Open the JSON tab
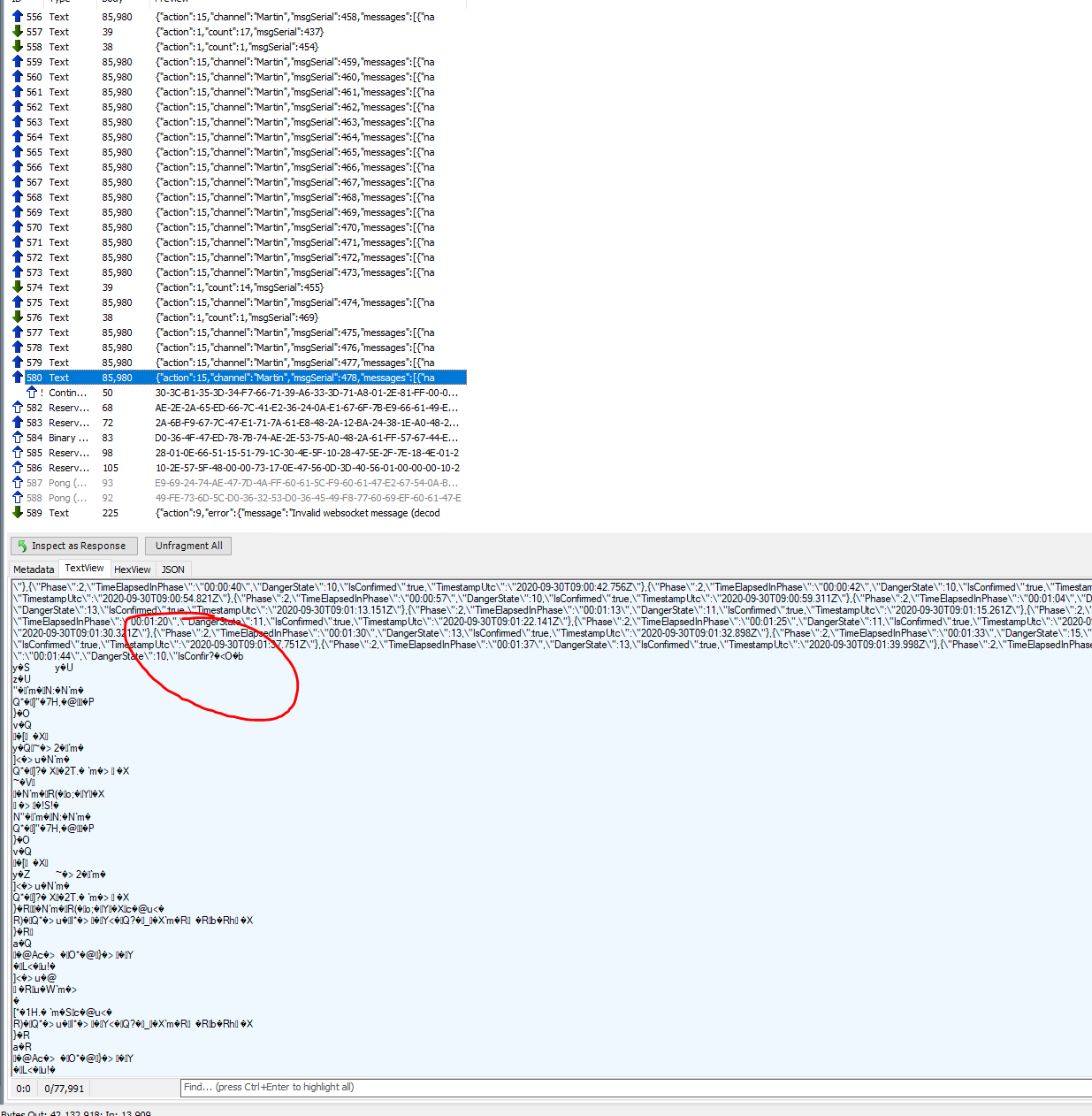The height and width of the screenshot is (1116, 1092). point(172,569)
